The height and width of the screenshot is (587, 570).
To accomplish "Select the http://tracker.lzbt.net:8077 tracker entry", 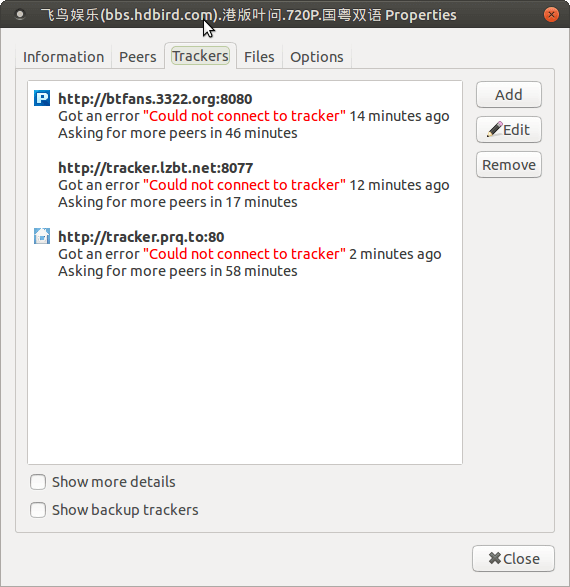I will point(245,185).
